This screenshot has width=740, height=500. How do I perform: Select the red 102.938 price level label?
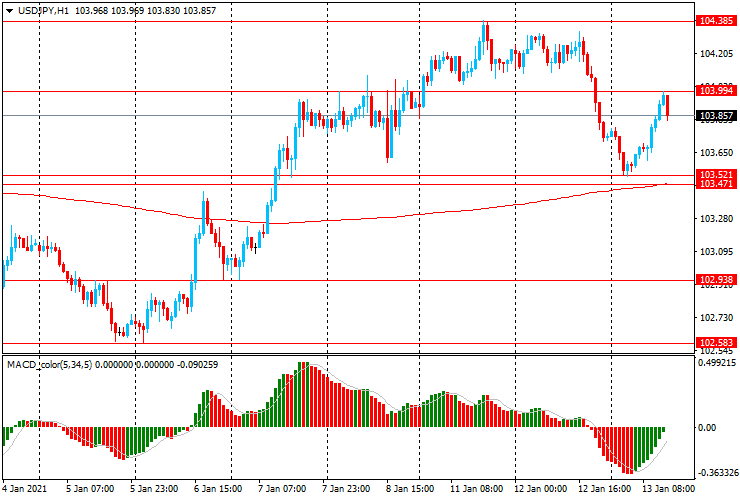(x=716, y=280)
